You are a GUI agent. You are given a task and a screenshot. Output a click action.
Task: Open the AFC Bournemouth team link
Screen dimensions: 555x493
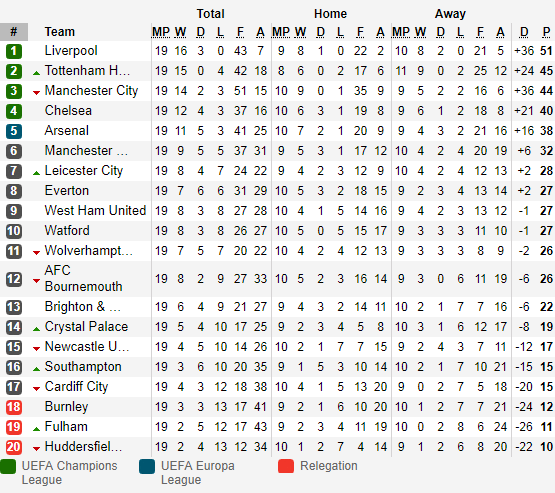[x=84, y=279]
